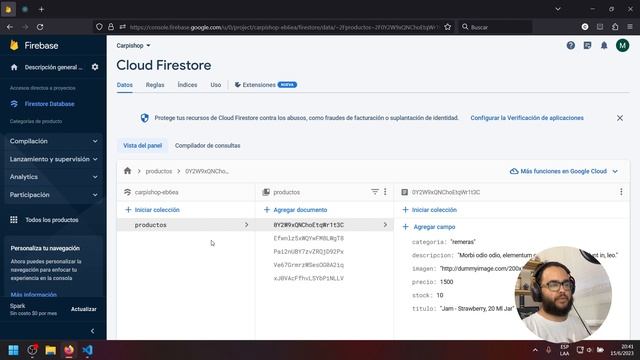
Task: Expand Lanzamiento y supervisión section
Action: [x=53, y=159]
